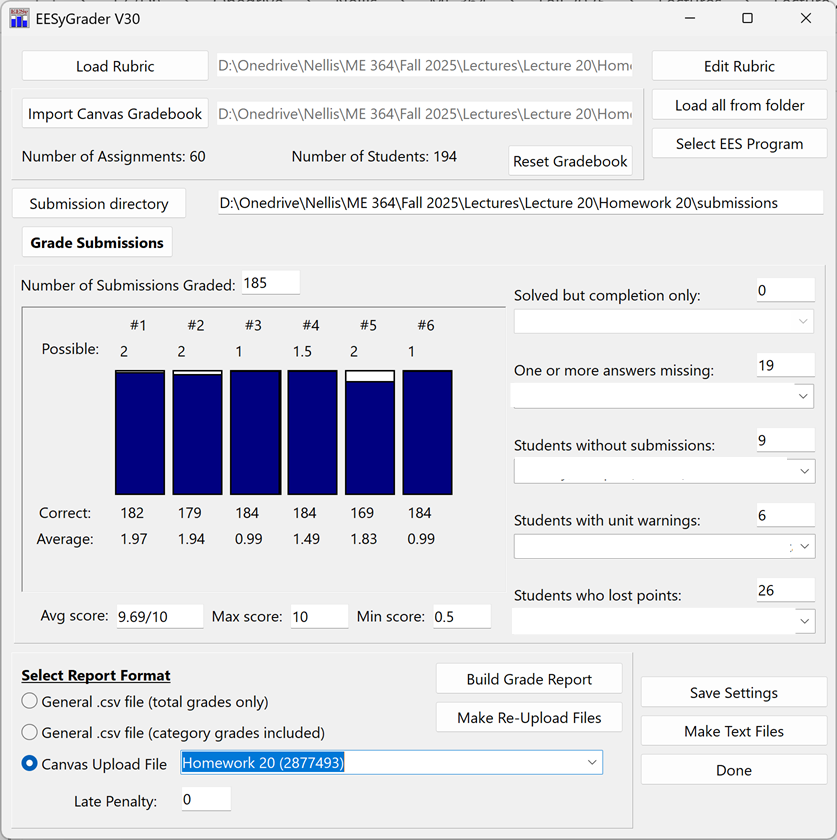Click the EESyGrader app icon in title bar

[19, 18]
